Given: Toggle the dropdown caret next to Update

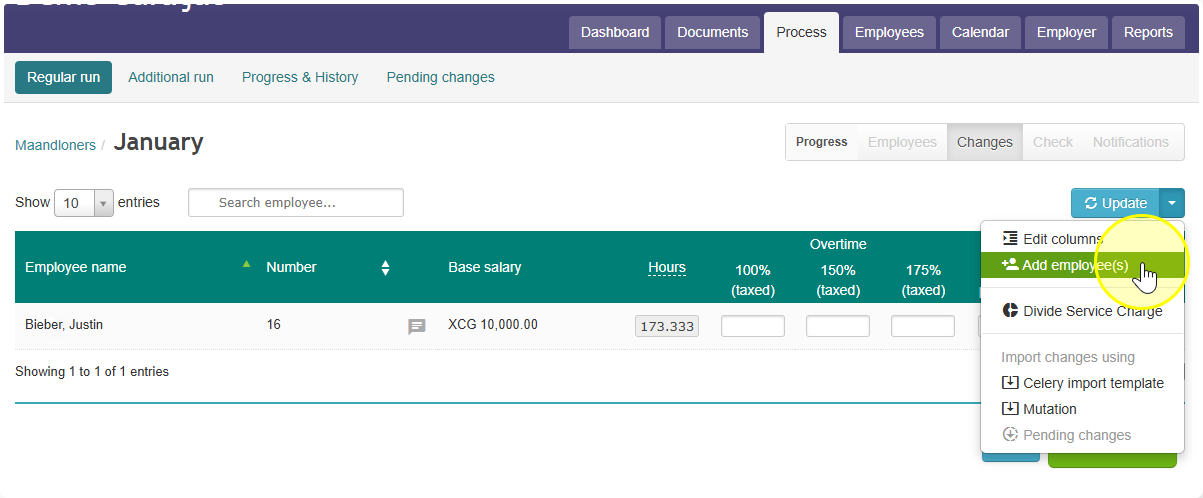Looking at the screenshot, I should point(1172,203).
